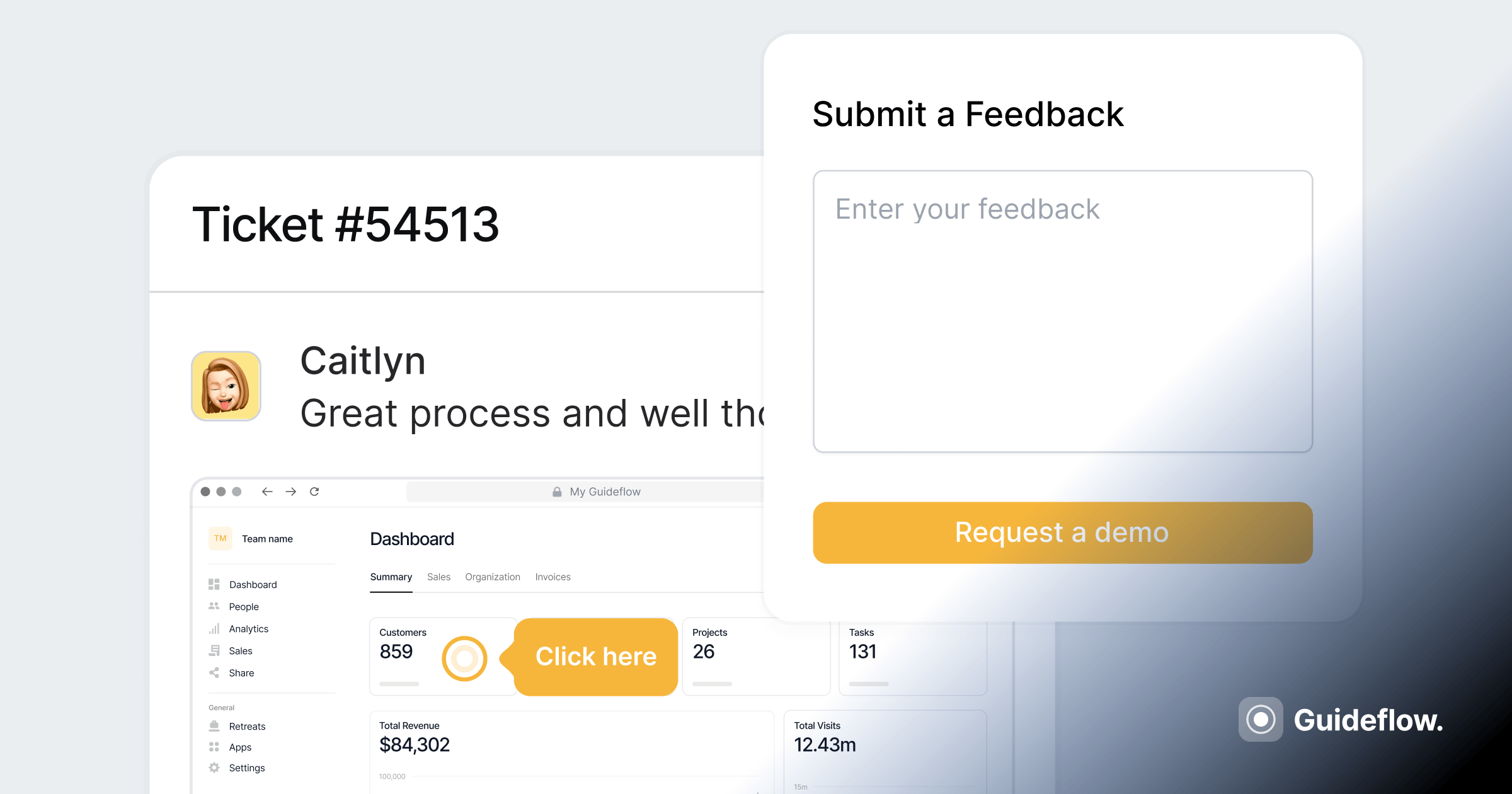Open Retreats under General
Image resolution: width=1512 pixels, height=794 pixels.
pyautogui.click(x=247, y=726)
